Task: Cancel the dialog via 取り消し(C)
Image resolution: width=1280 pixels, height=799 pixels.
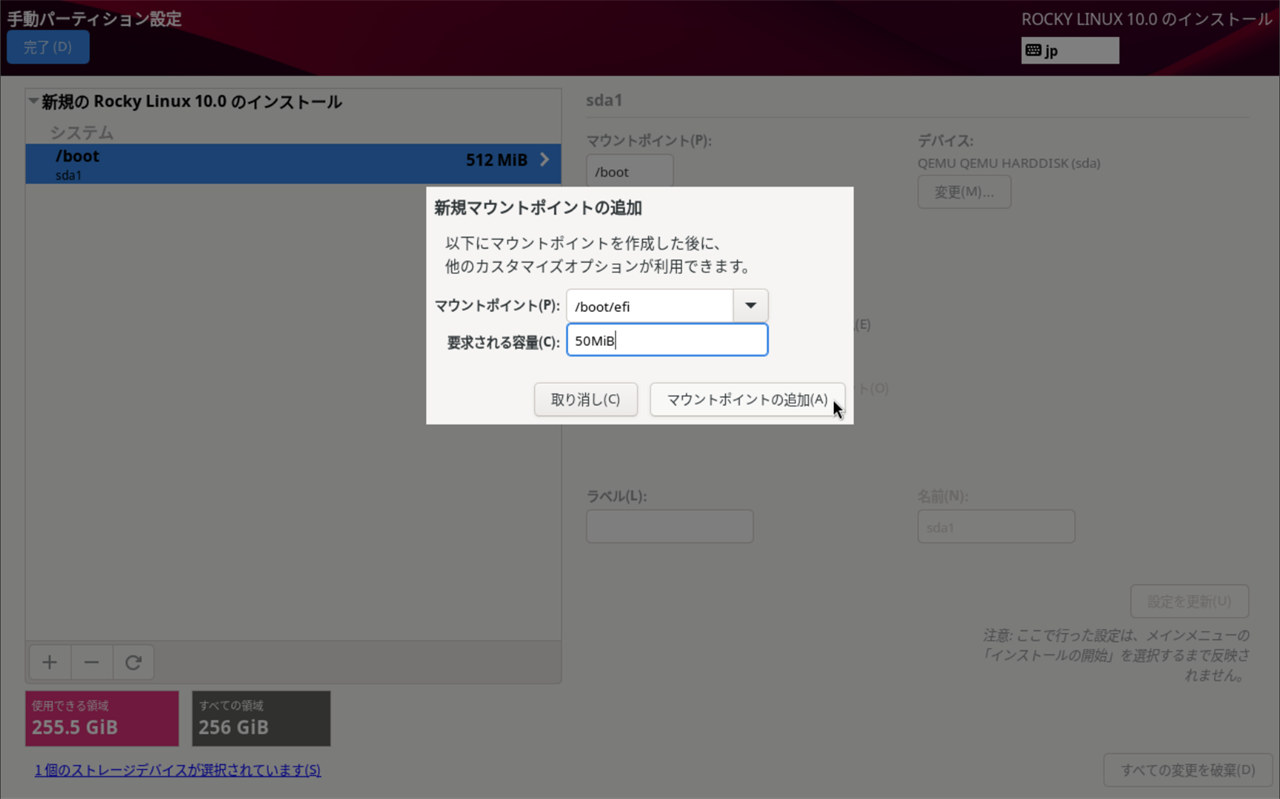Action: tap(586, 399)
